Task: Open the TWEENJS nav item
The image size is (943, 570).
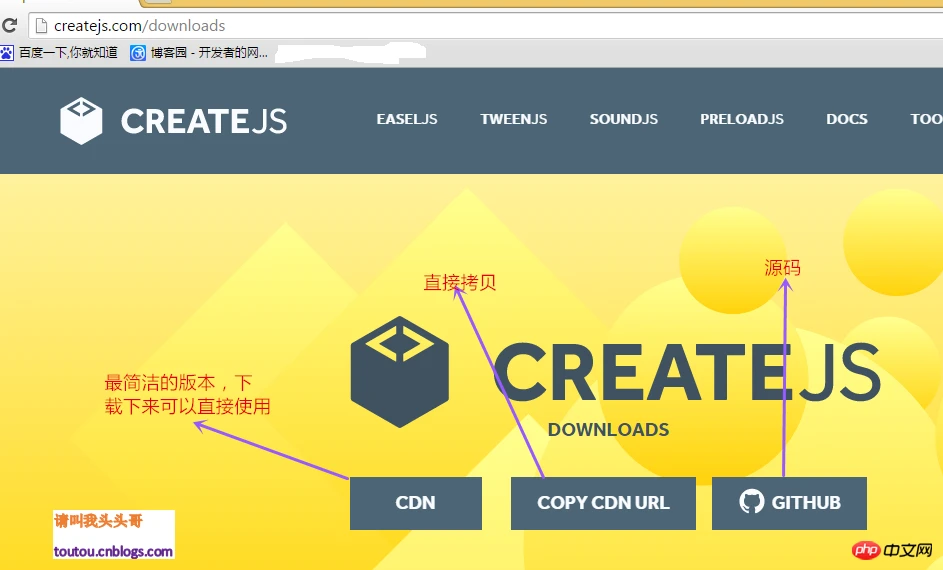Action: (x=514, y=119)
